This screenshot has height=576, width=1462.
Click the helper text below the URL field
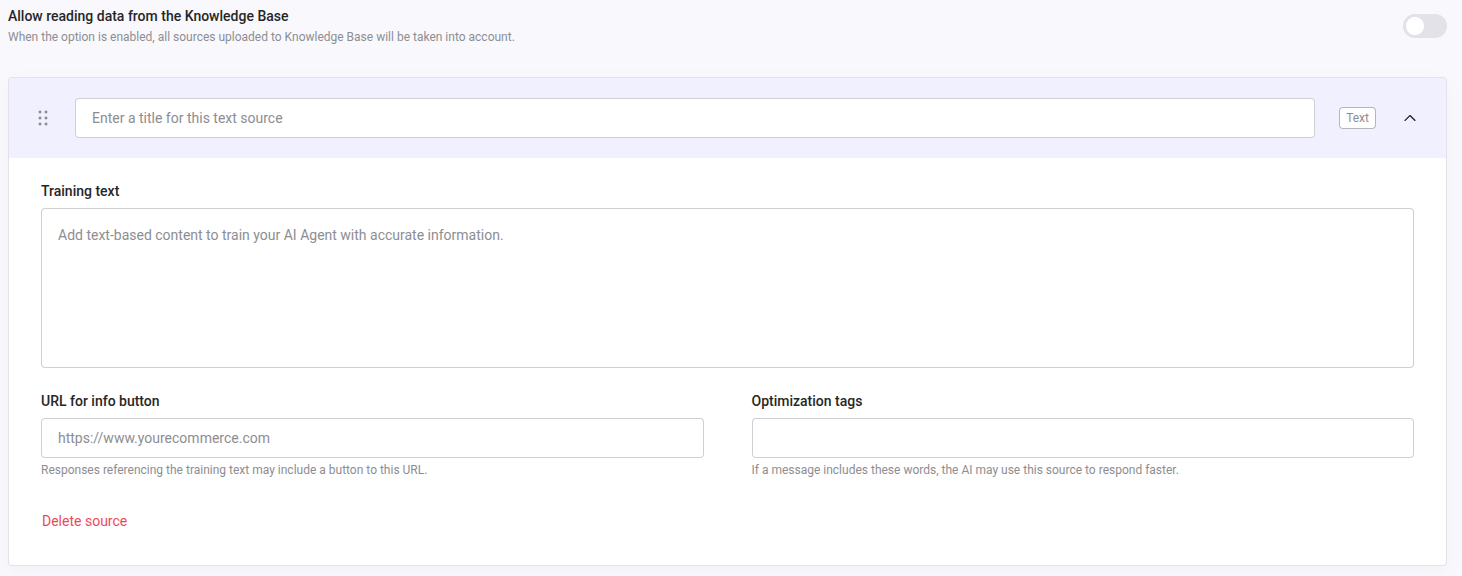234,470
